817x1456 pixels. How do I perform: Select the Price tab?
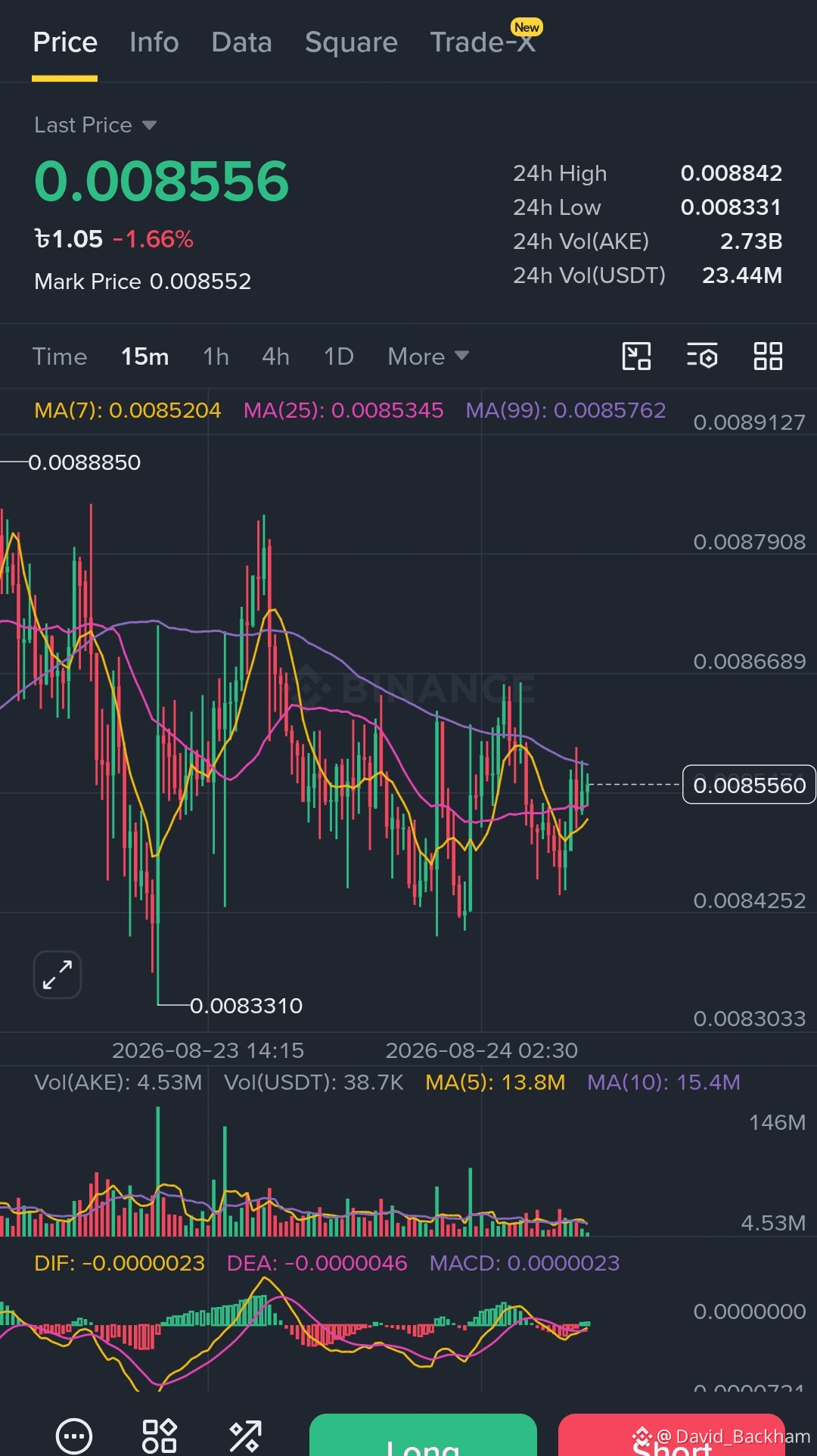coord(65,42)
